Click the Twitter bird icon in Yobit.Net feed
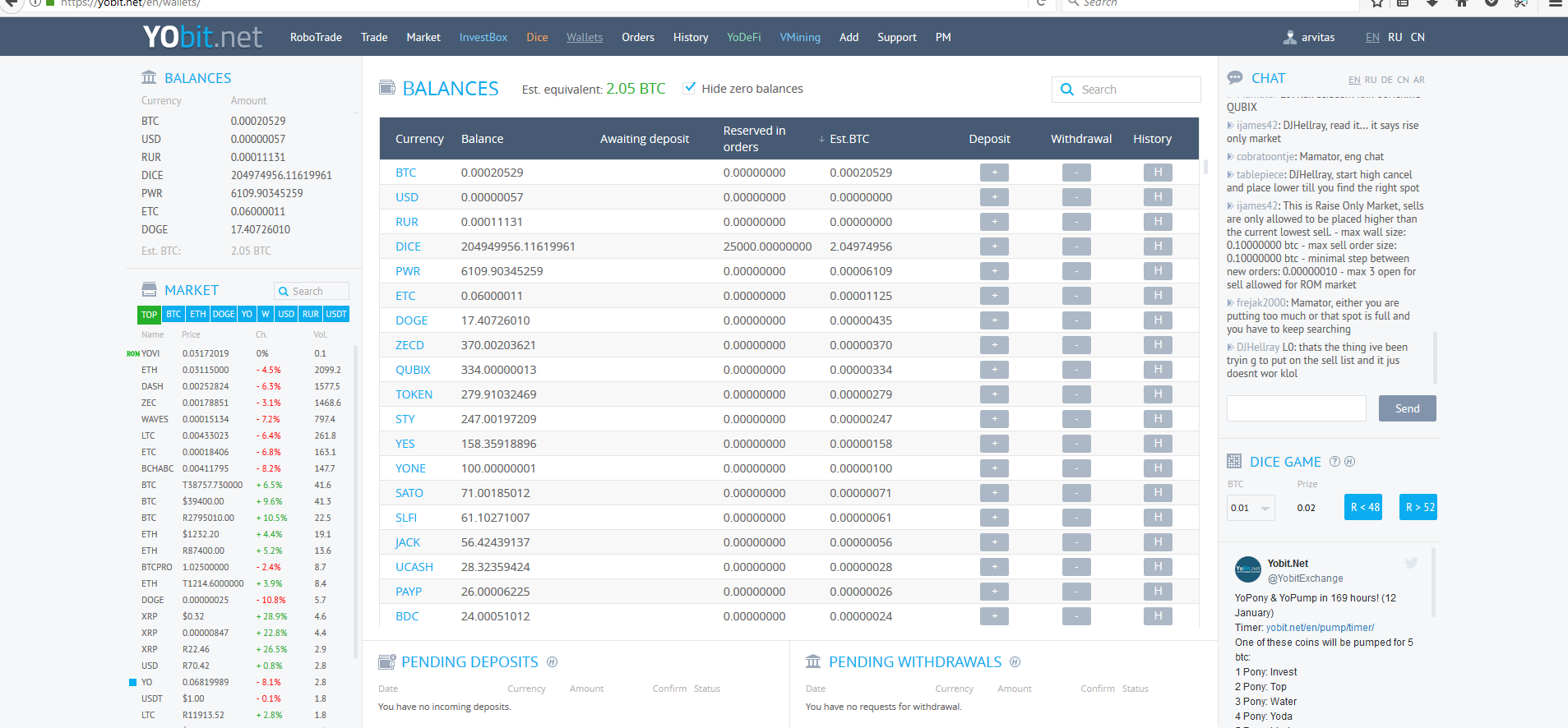The image size is (1568, 728). [x=1411, y=564]
